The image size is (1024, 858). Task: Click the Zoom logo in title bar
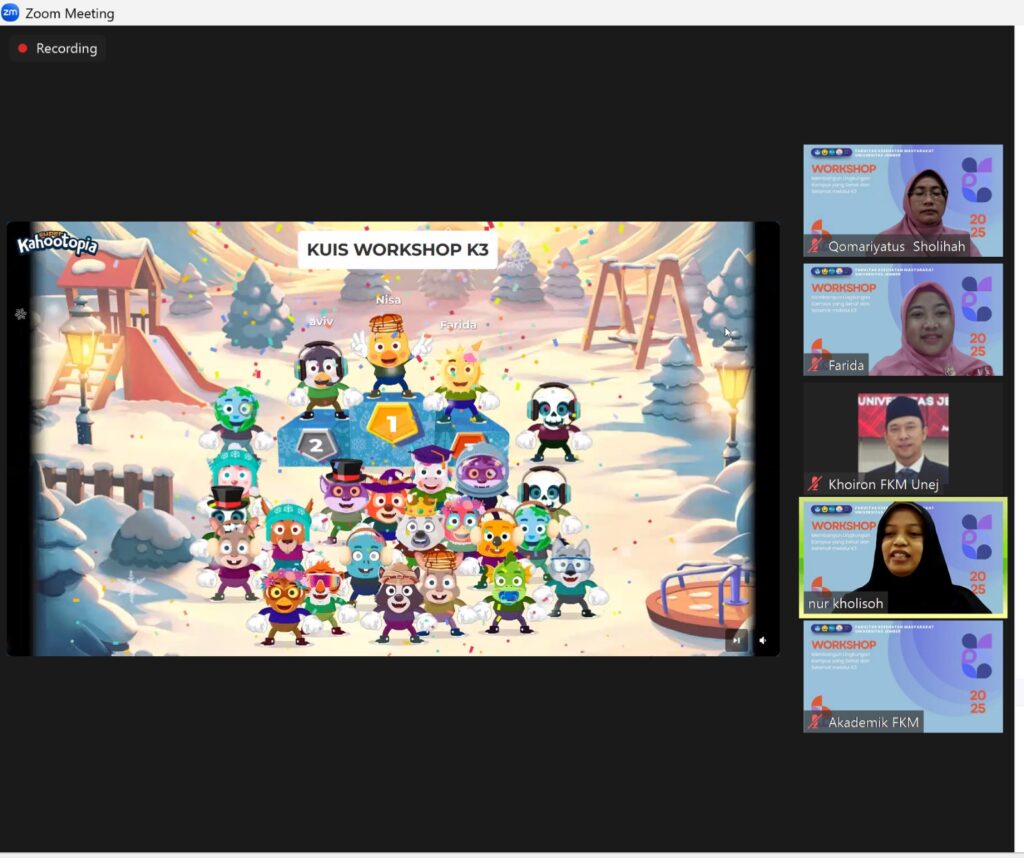11,13
